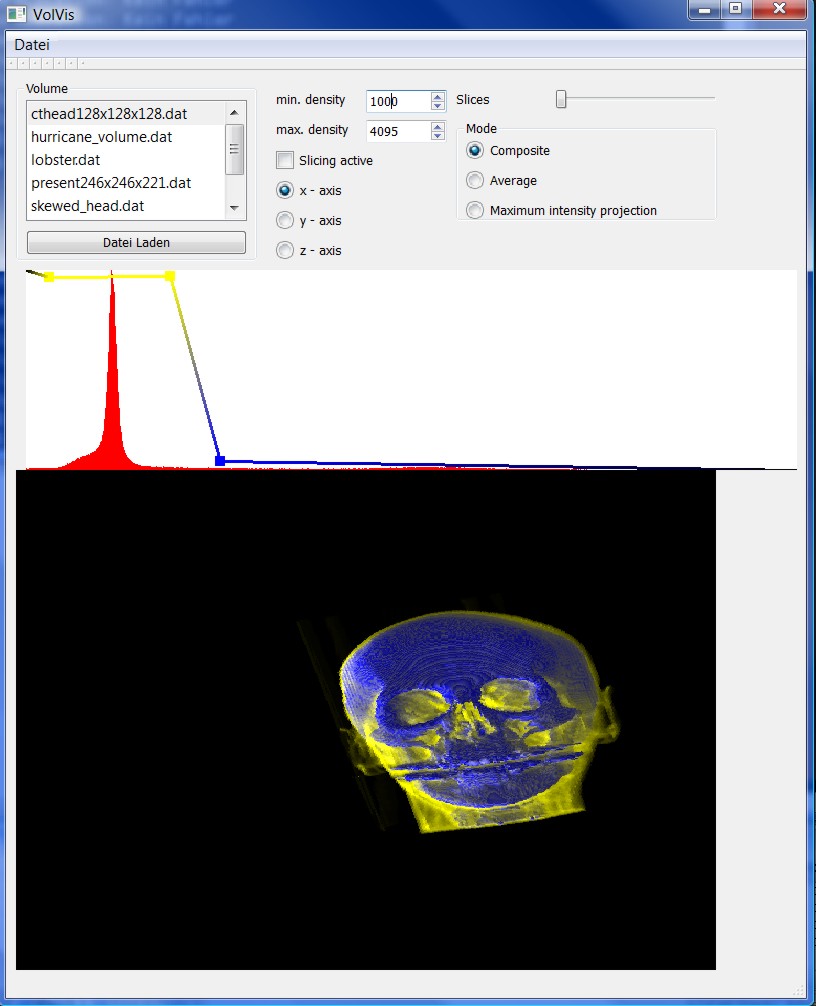Click volume list scroll down arrow
Image resolution: width=816 pixels, height=1006 pixels.
click(x=234, y=208)
